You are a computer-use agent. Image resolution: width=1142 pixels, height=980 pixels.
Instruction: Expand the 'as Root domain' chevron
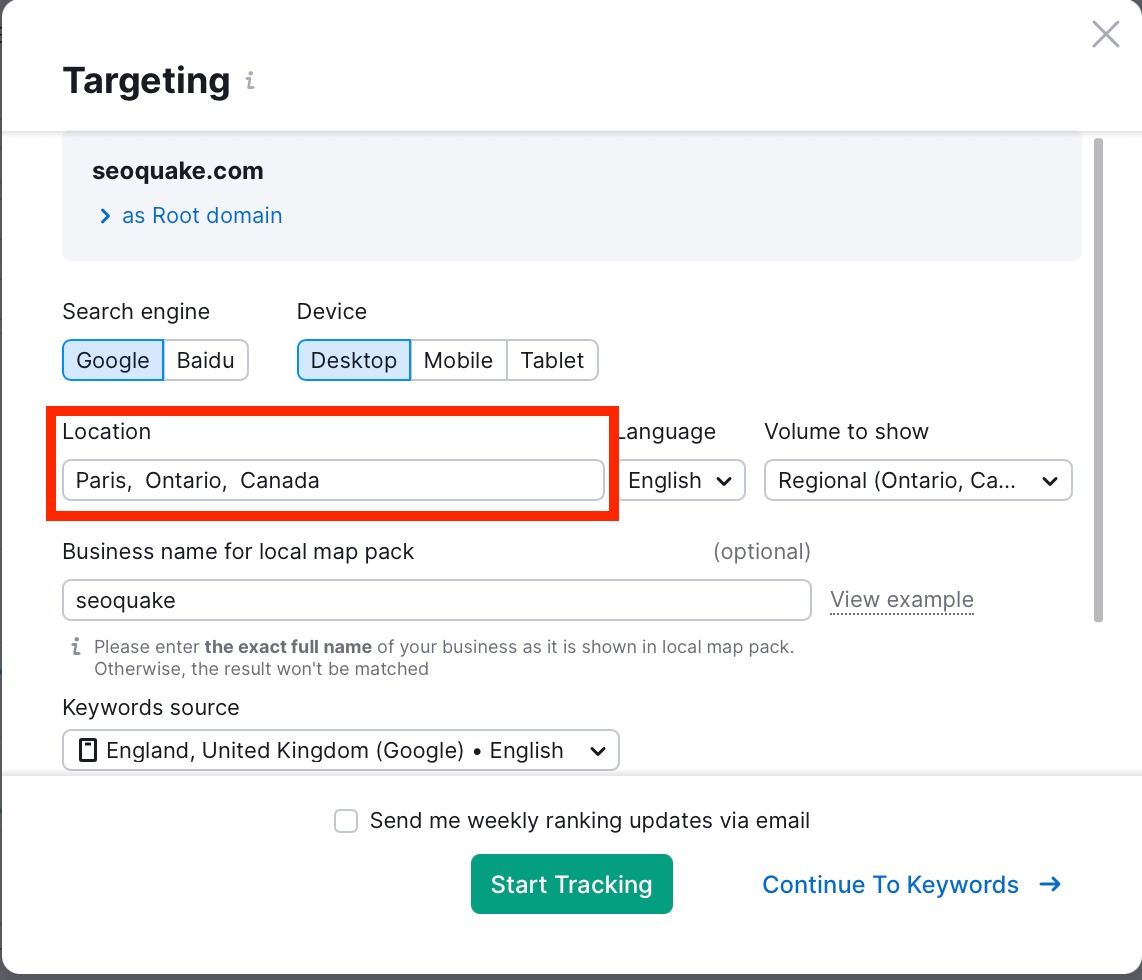tap(105, 216)
